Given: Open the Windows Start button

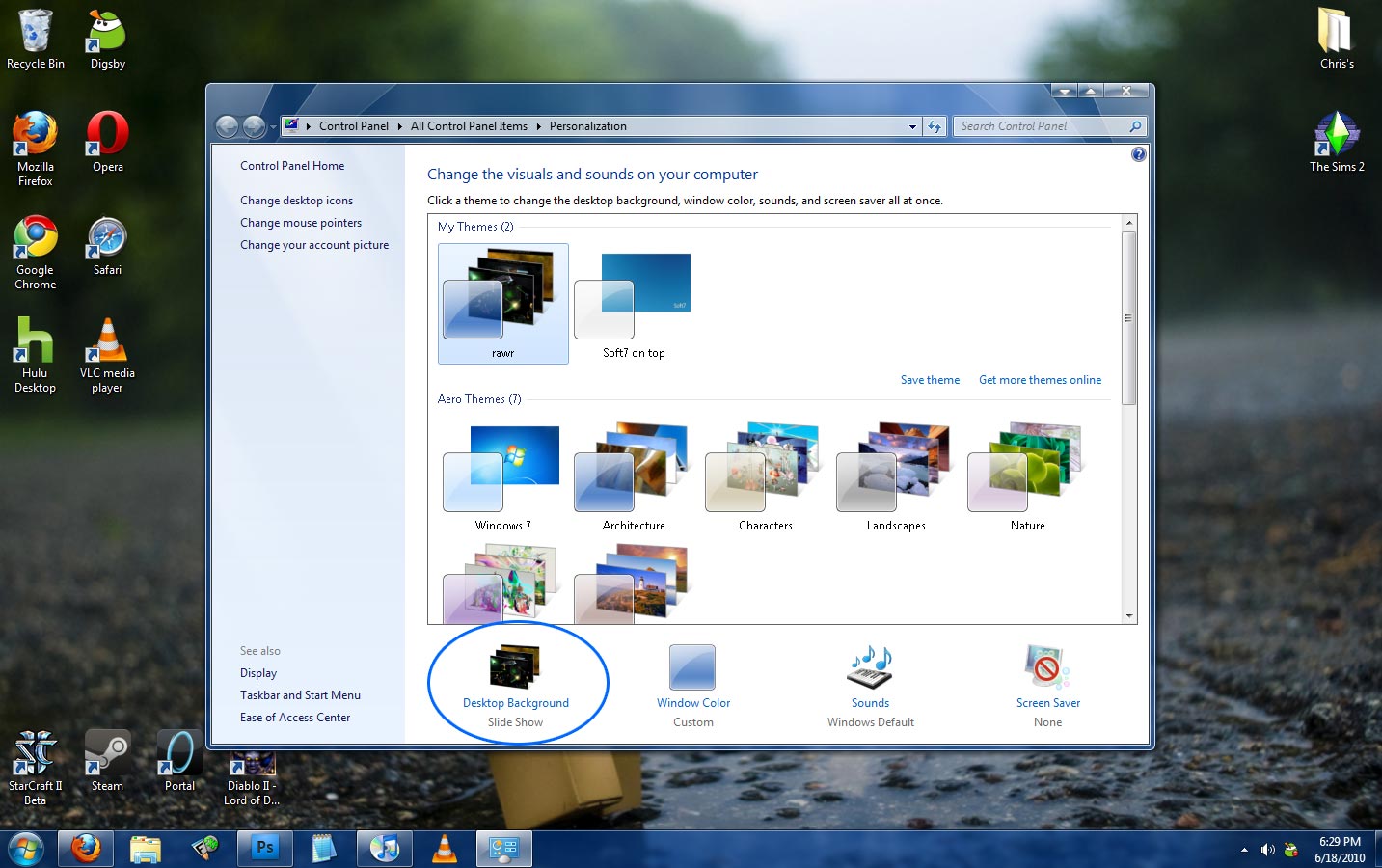Looking at the screenshot, I should click(25, 849).
